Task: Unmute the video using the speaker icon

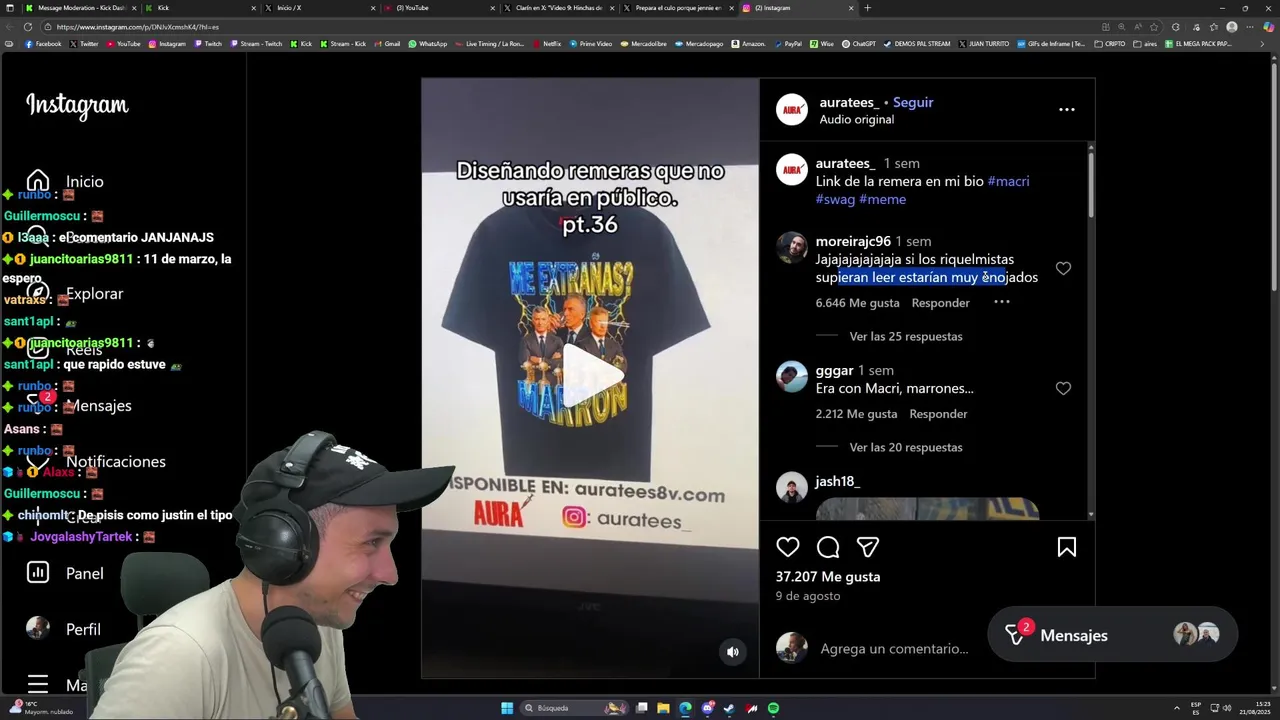Action: pos(733,652)
